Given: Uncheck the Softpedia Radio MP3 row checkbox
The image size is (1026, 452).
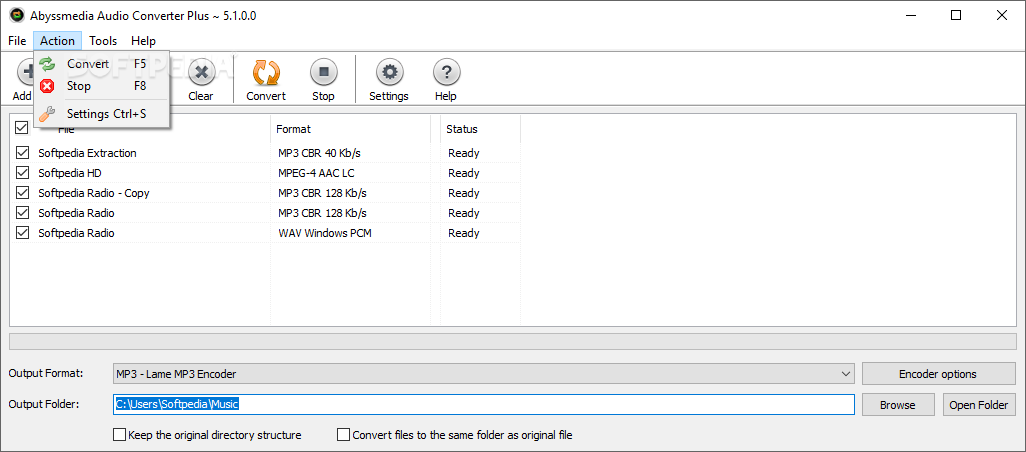Looking at the screenshot, I should click(22, 213).
